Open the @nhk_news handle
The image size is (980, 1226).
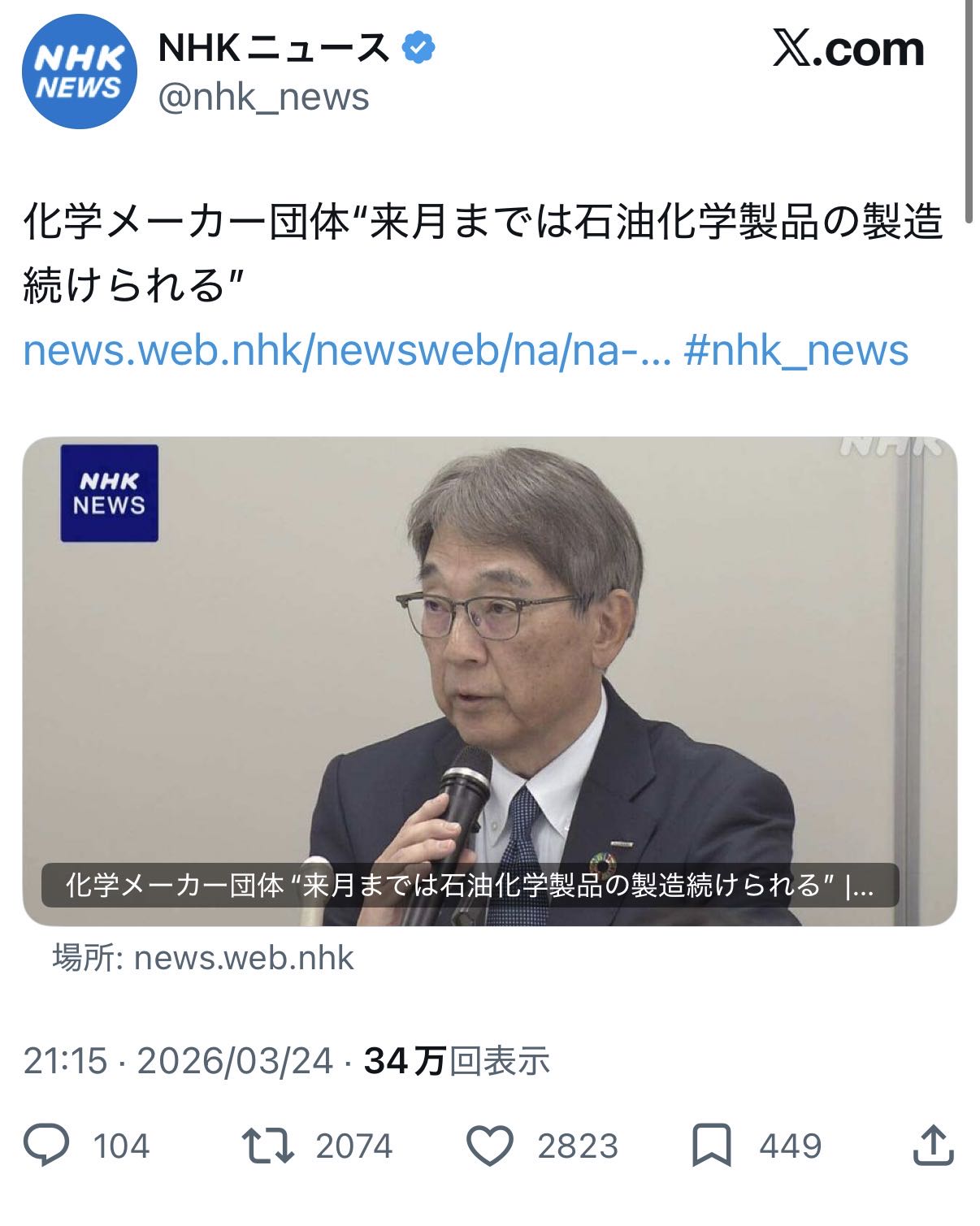pos(263,97)
